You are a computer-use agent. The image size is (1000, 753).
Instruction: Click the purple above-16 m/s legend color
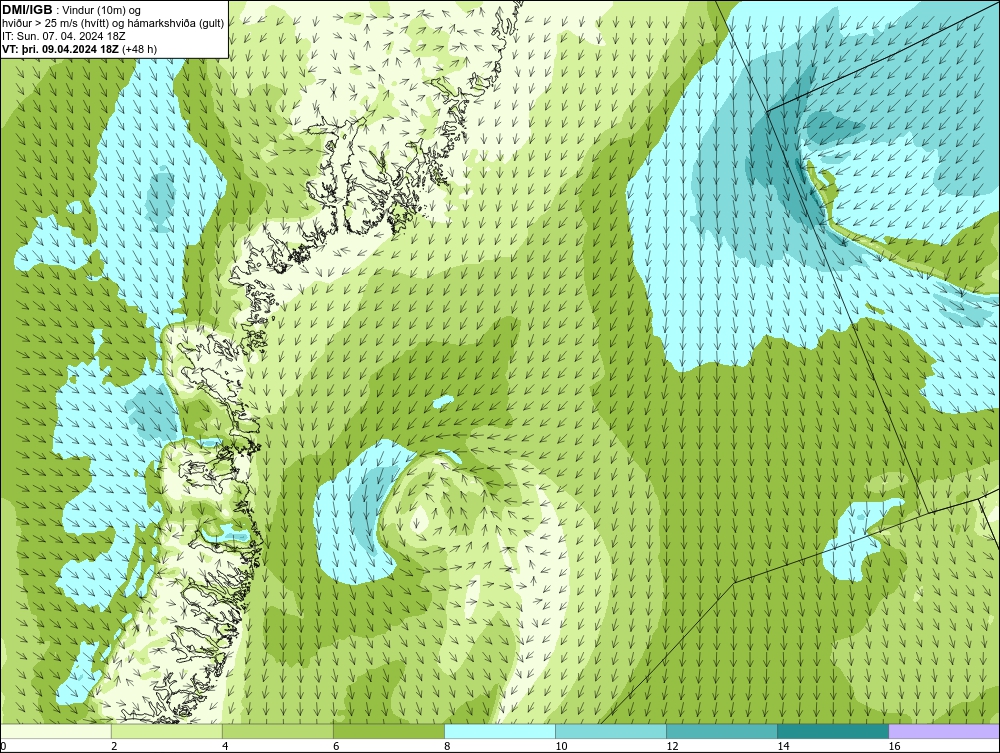(x=944, y=731)
